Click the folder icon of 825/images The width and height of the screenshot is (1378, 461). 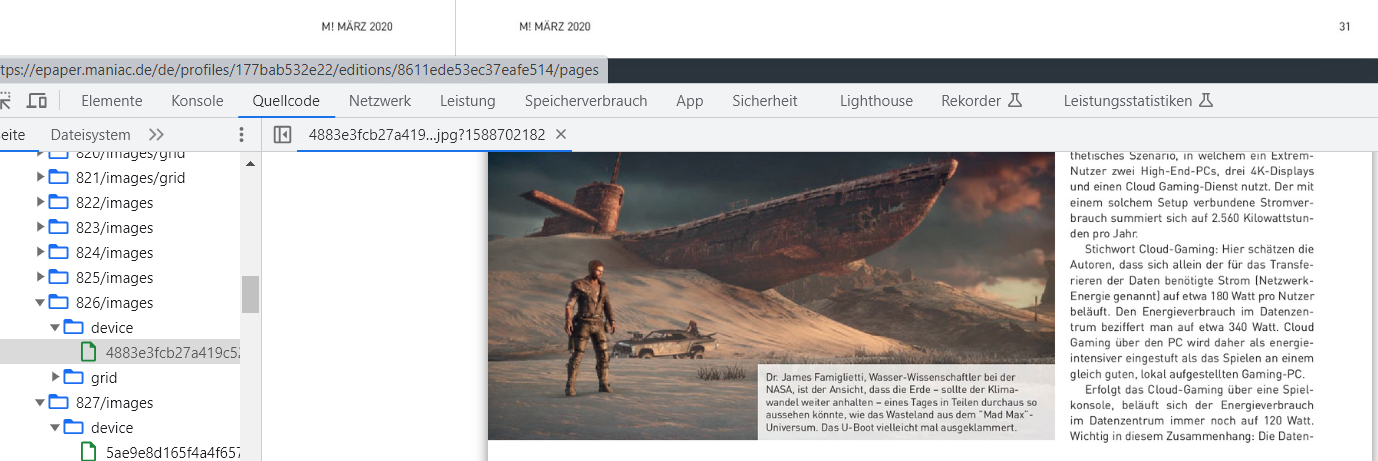click(x=58, y=277)
